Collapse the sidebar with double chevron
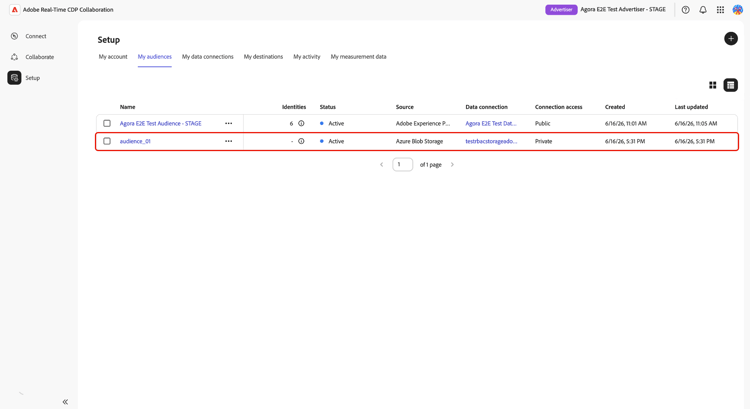The height and width of the screenshot is (409, 750). (x=65, y=402)
